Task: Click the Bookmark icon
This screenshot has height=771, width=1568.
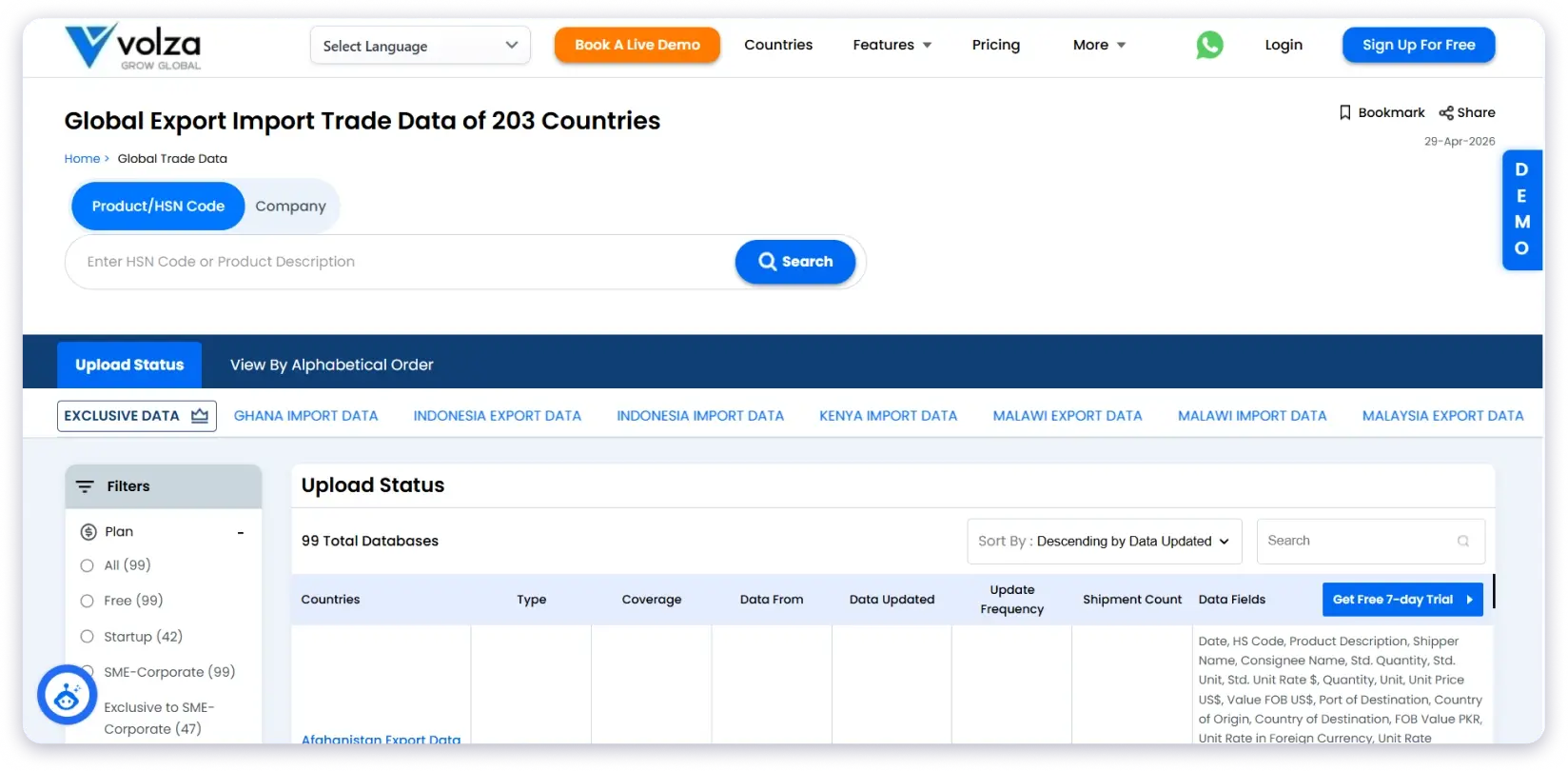Action: coord(1344,112)
